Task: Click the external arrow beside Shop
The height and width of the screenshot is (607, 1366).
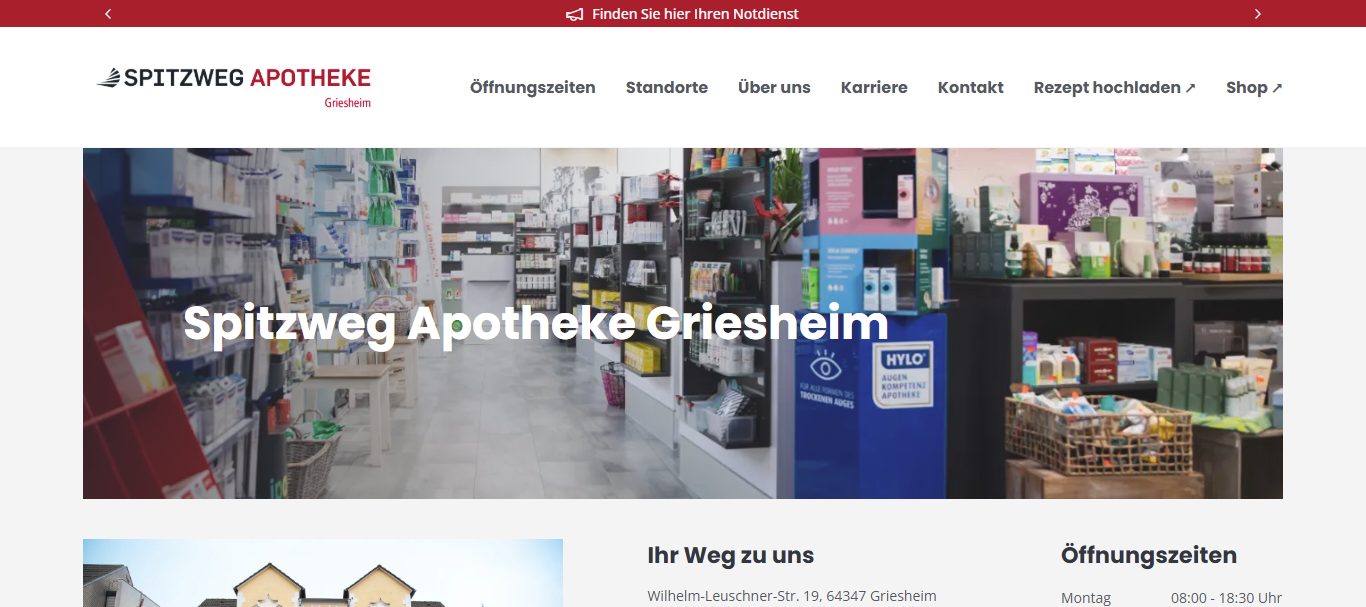Action: [1277, 88]
